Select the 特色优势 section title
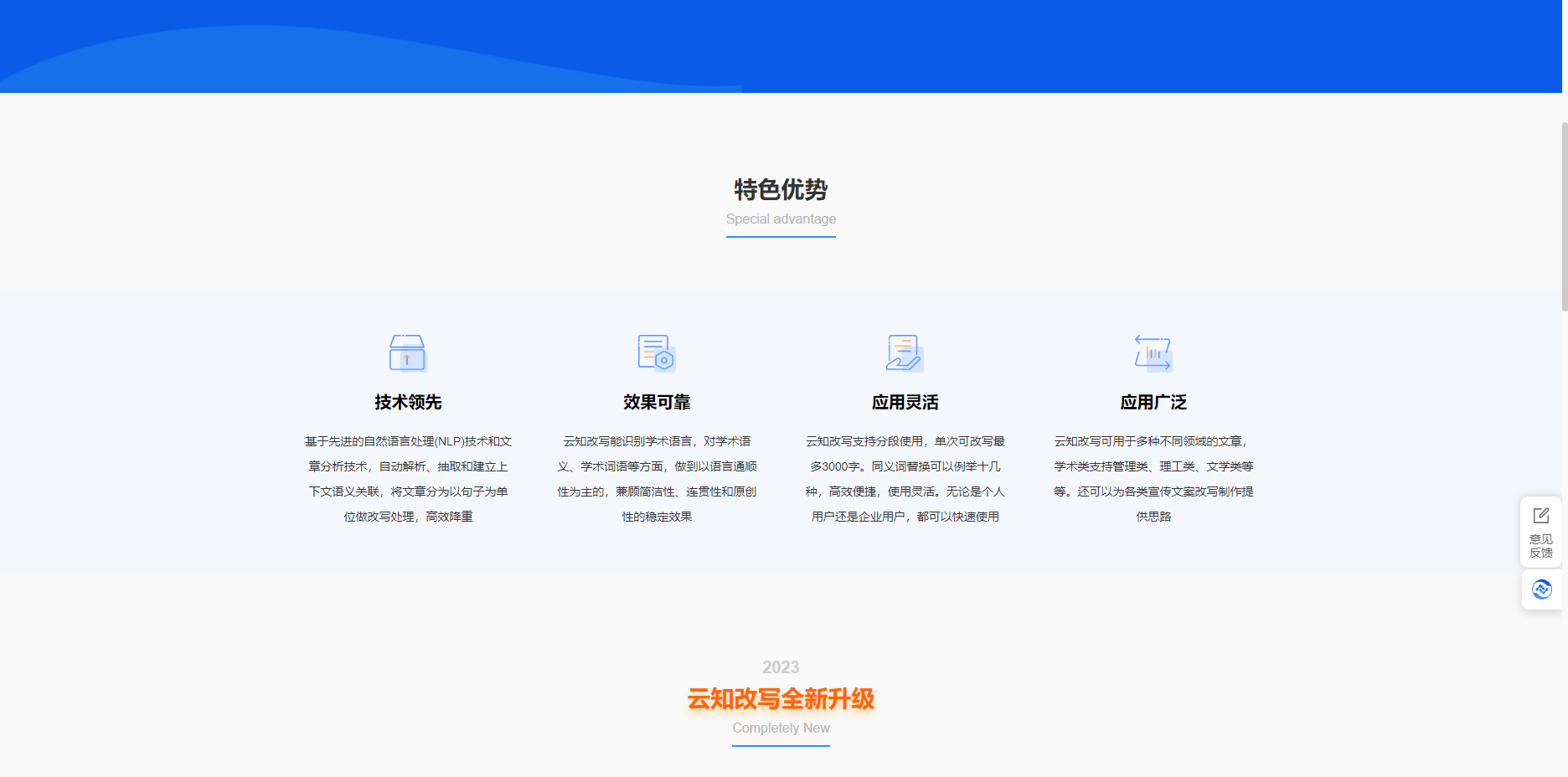 point(781,191)
